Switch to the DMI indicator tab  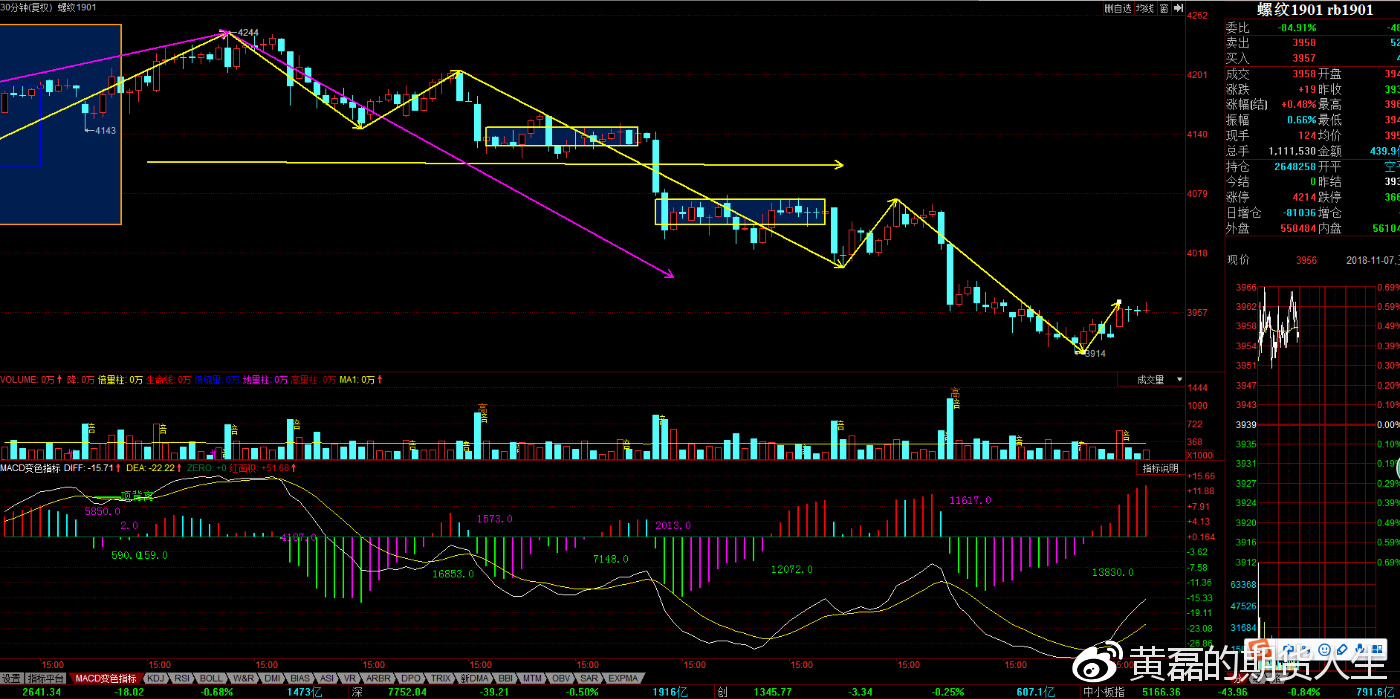click(x=273, y=678)
